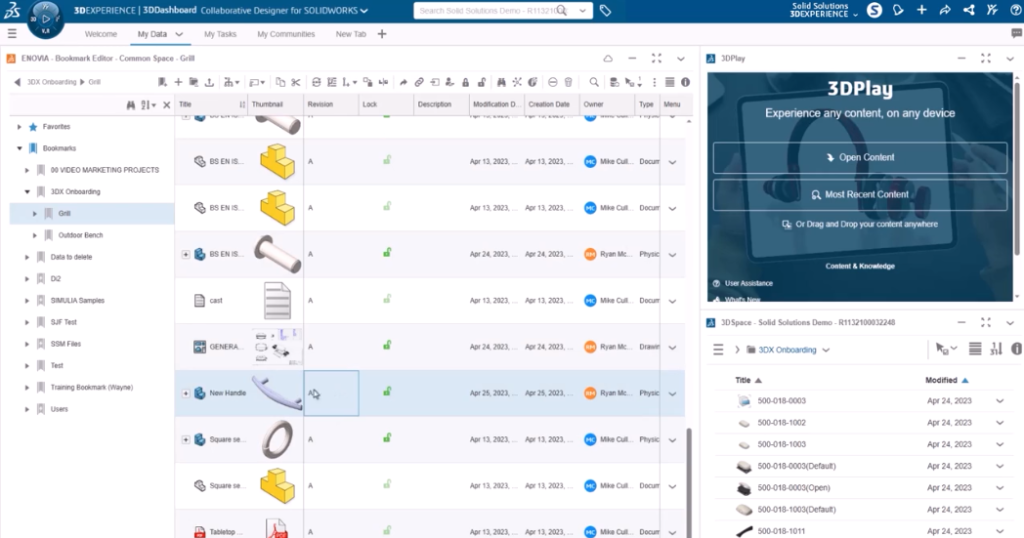Switch to the Welcome tab
Viewport: 1024px width, 538px height.
(x=101, y=34)
